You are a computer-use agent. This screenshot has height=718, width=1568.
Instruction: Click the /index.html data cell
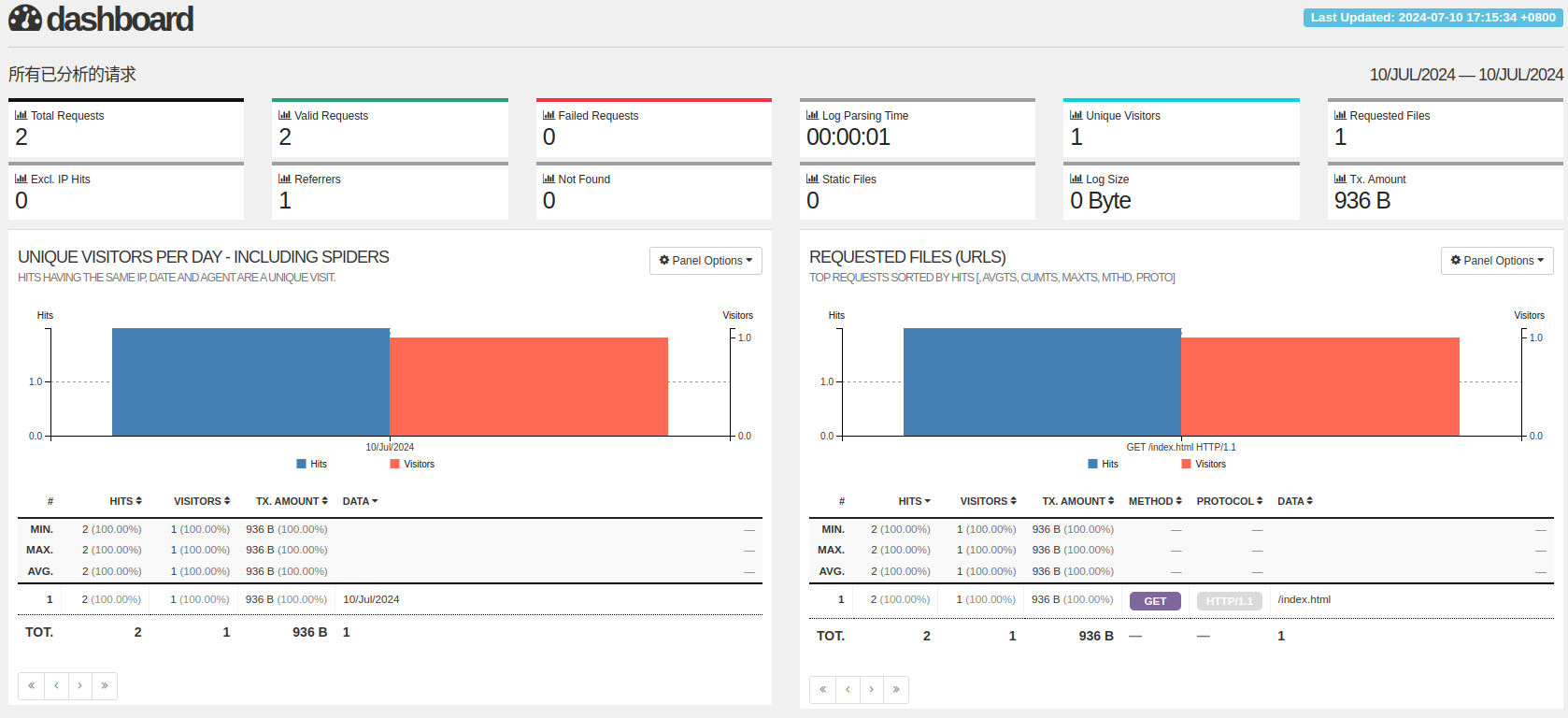point(1304,600)
